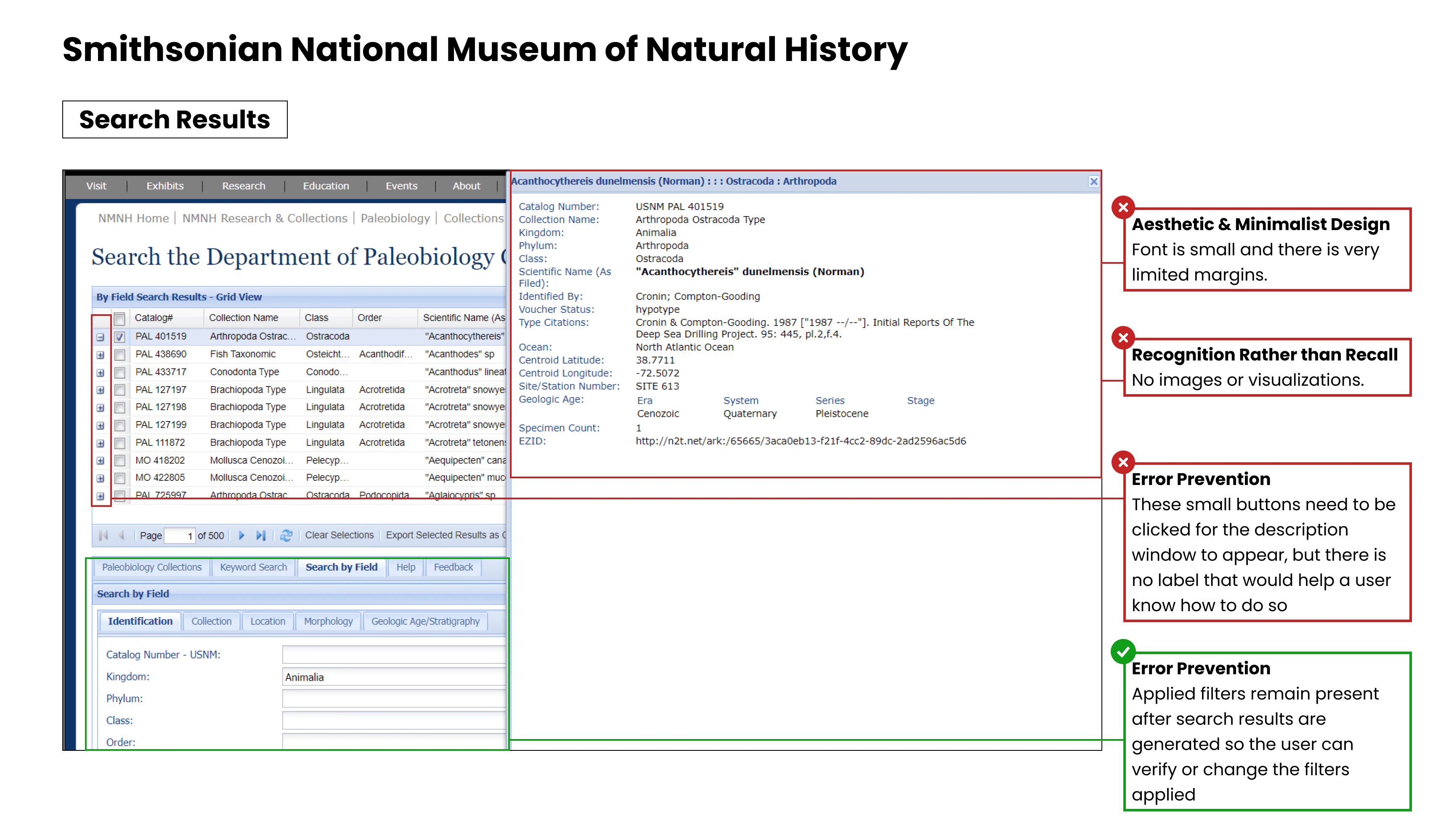Click the previous page arrow

tap(121, 535)
